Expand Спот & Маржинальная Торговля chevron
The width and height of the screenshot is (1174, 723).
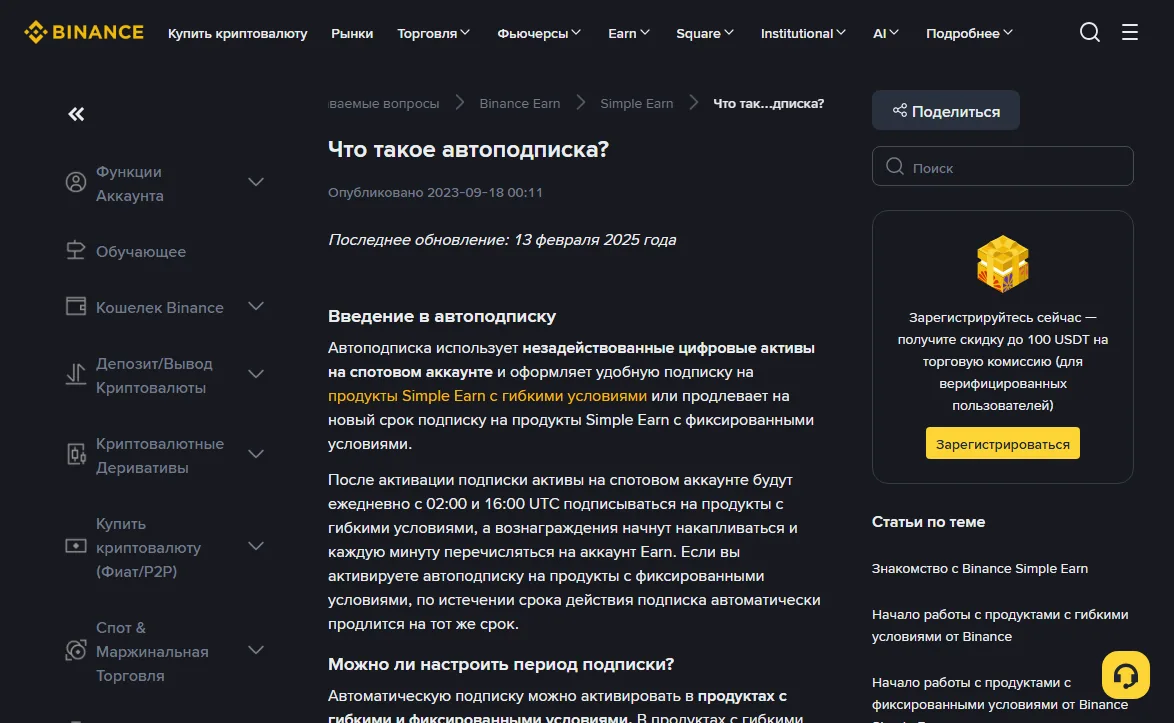tap(256, 650)
